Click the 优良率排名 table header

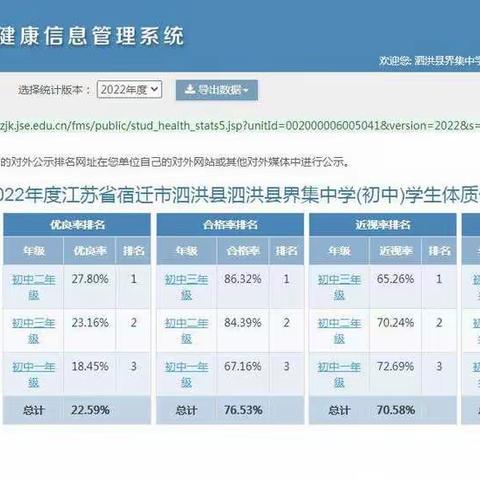77,225
